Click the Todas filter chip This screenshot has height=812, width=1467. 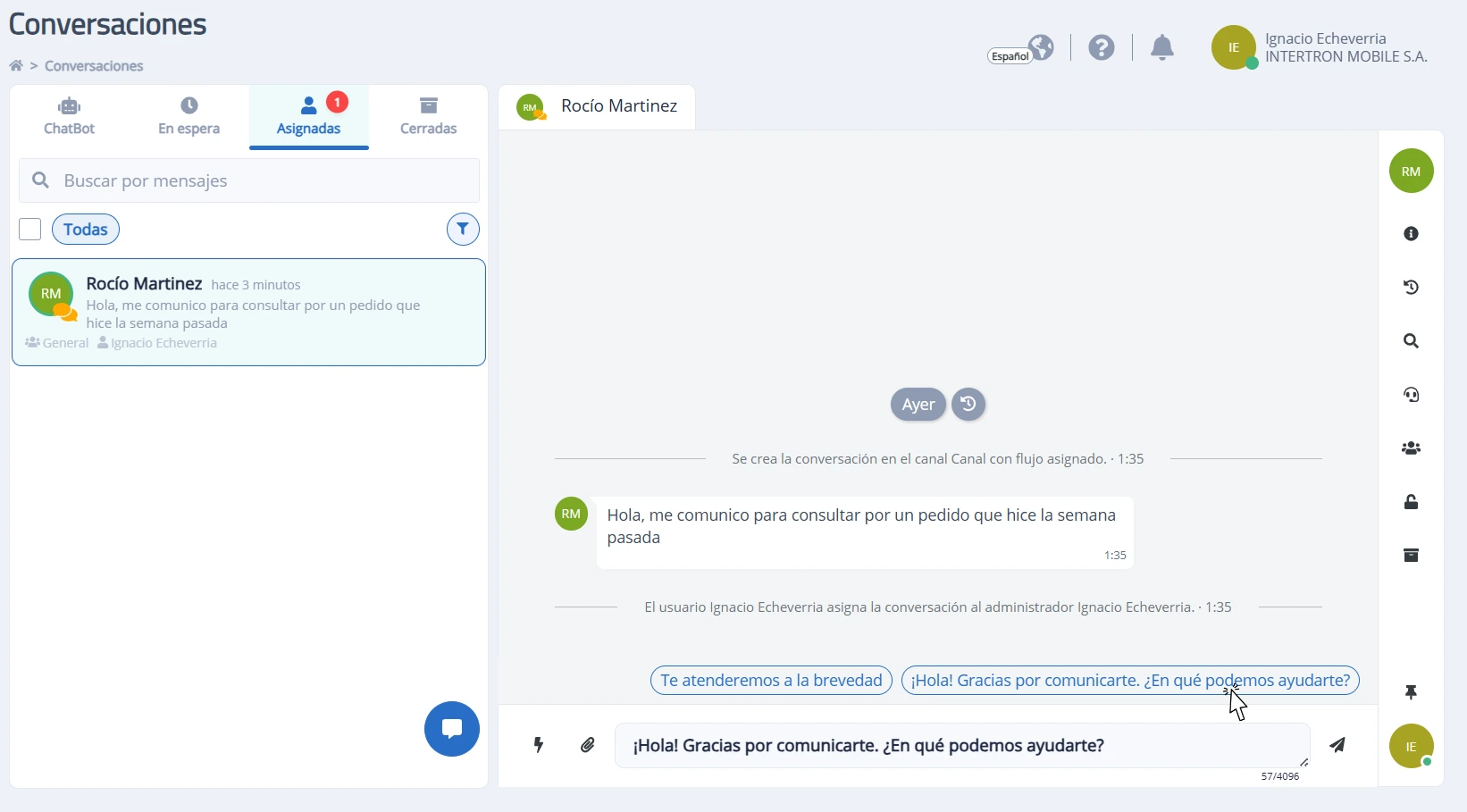pos(86,230)
